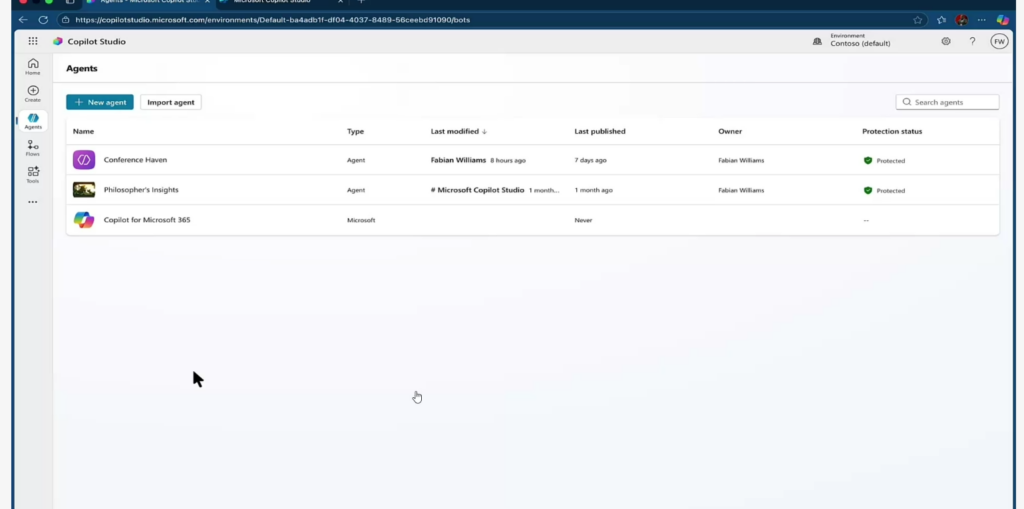Sort agents by the Name column
Screen dimensions: 1024x509
(x=83, y=131)
